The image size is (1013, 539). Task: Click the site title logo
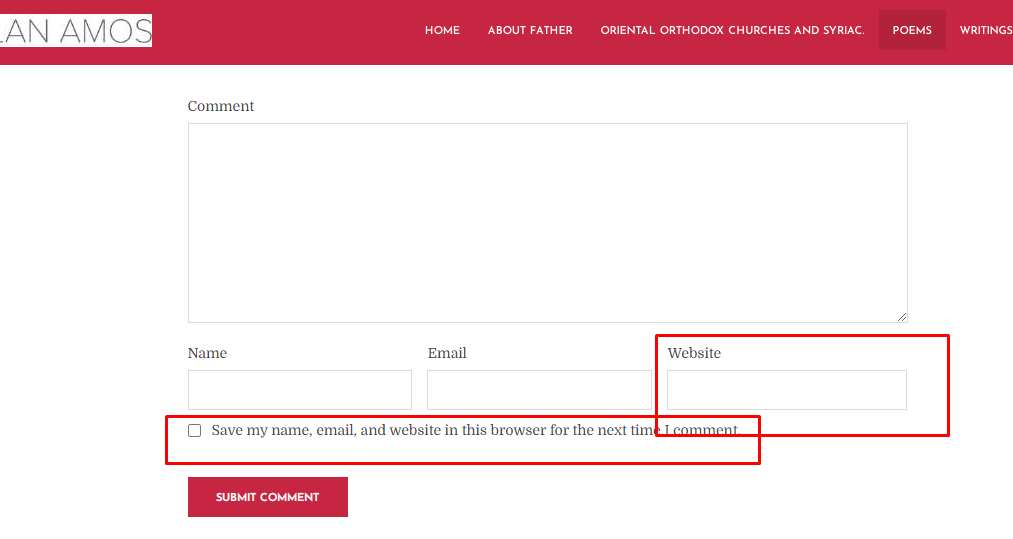tap(76, 30)
